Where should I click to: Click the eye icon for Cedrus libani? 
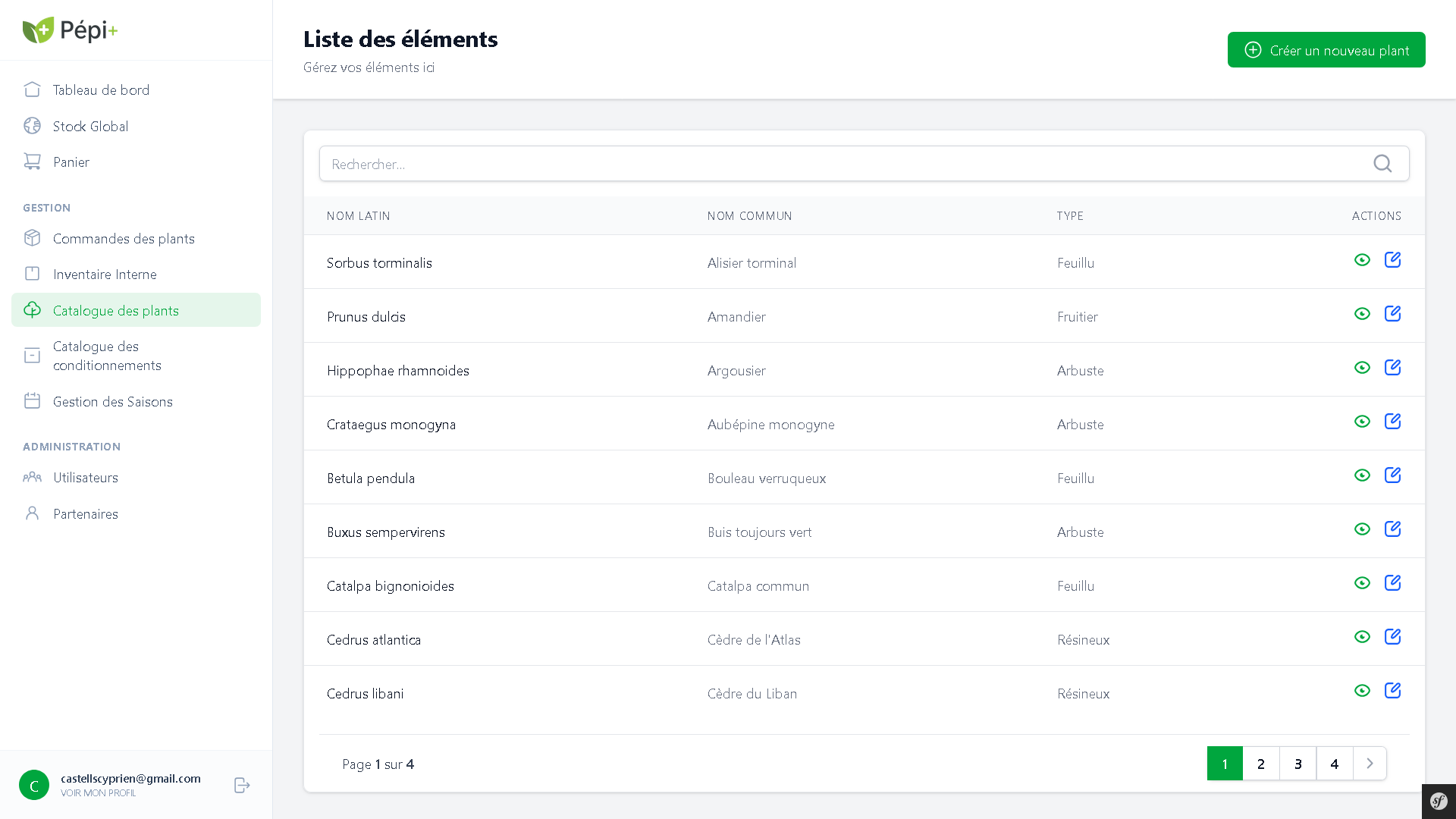[x=1362, y=691]
